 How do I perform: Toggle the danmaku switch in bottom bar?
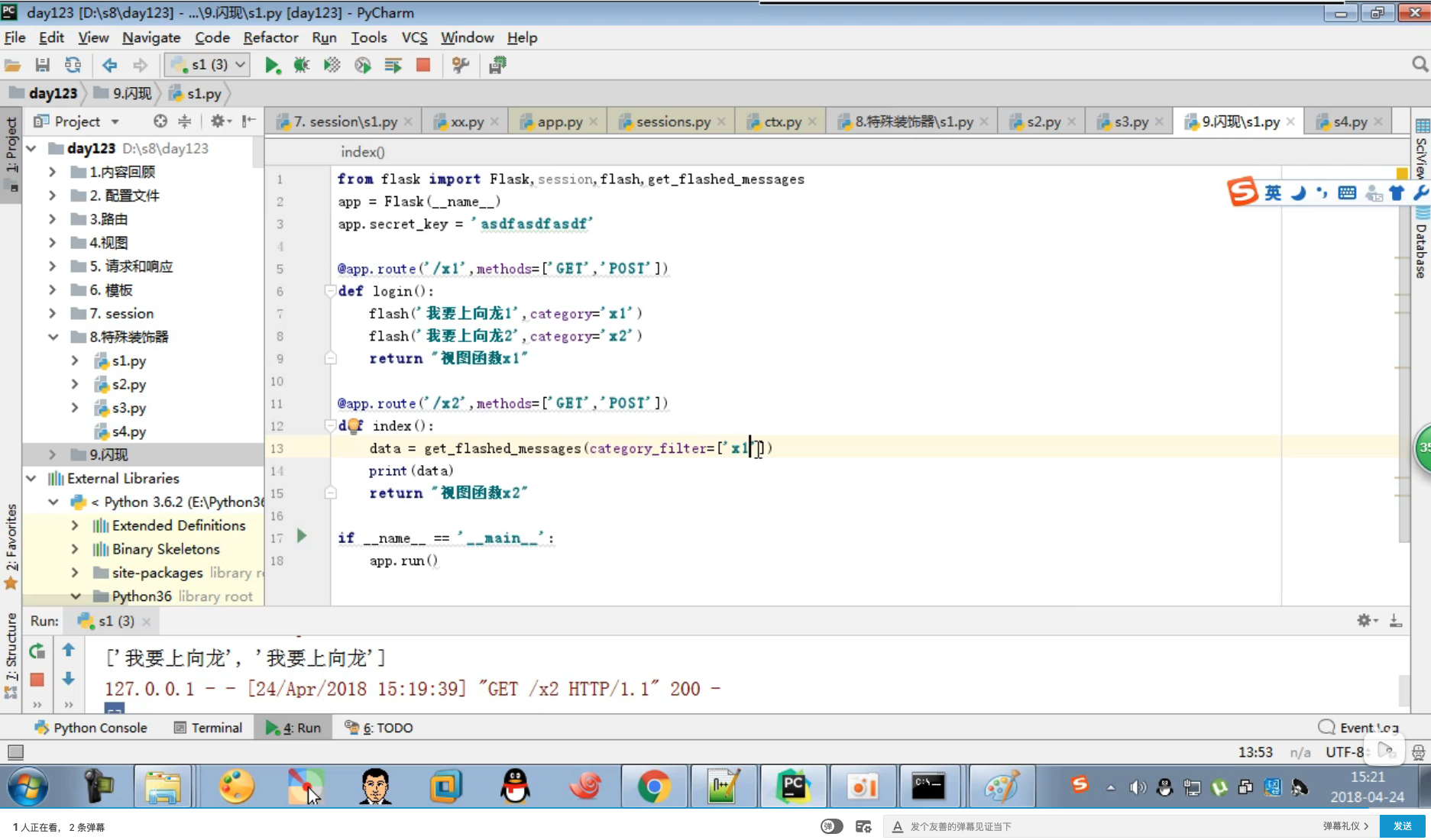click(831, 826)
